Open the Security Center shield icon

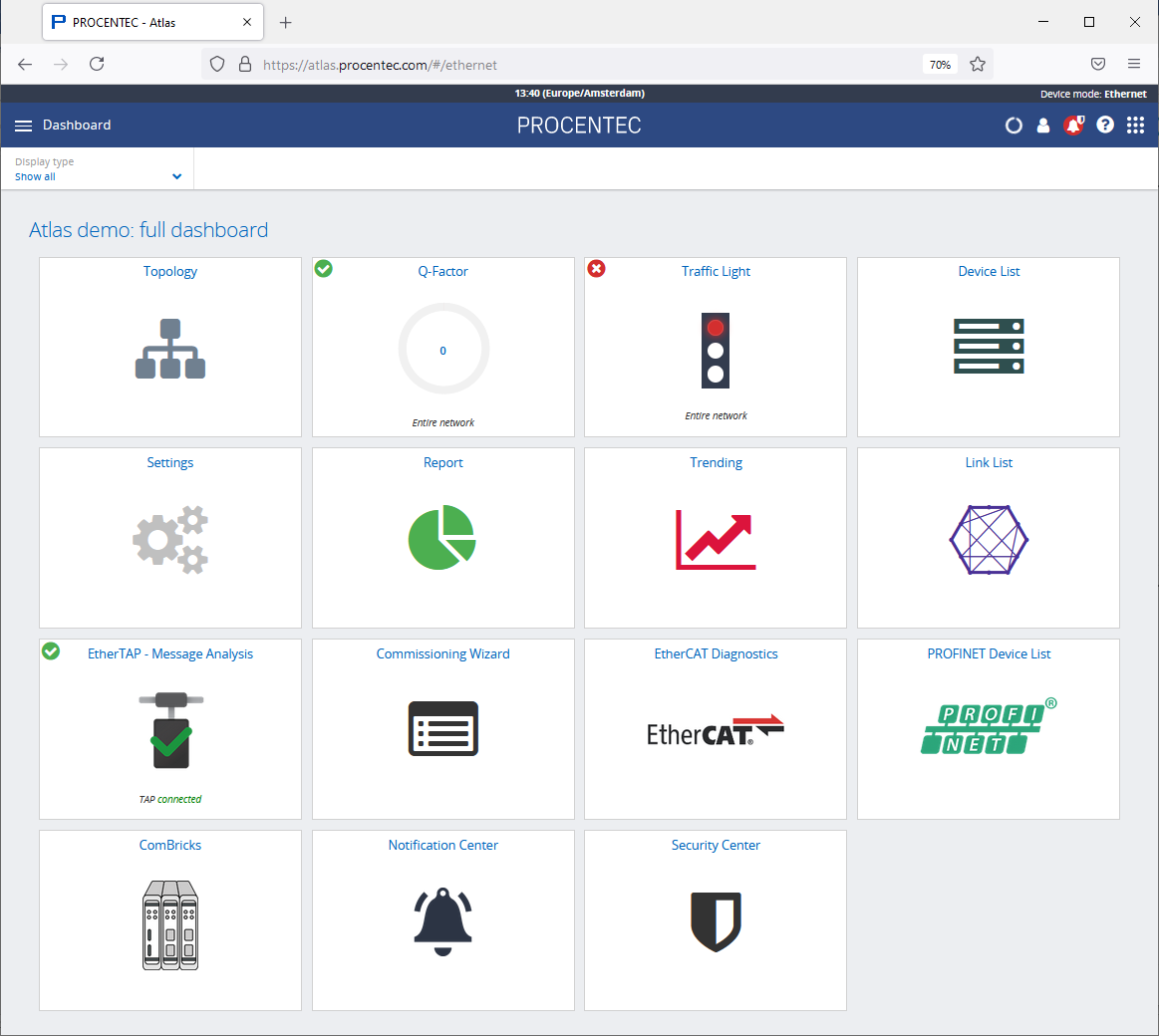coord(716,922)
